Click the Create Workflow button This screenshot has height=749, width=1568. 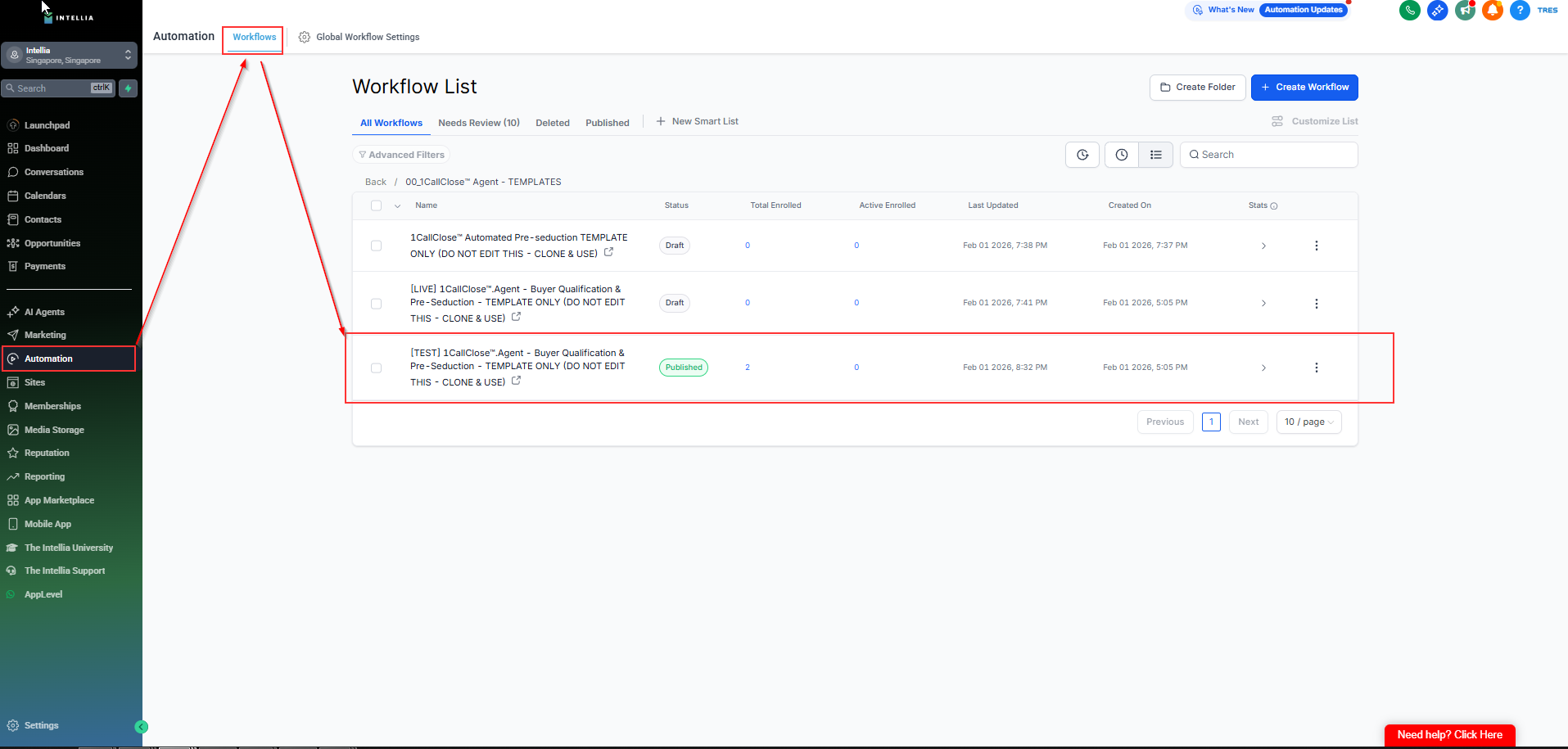click(1304, 88)
